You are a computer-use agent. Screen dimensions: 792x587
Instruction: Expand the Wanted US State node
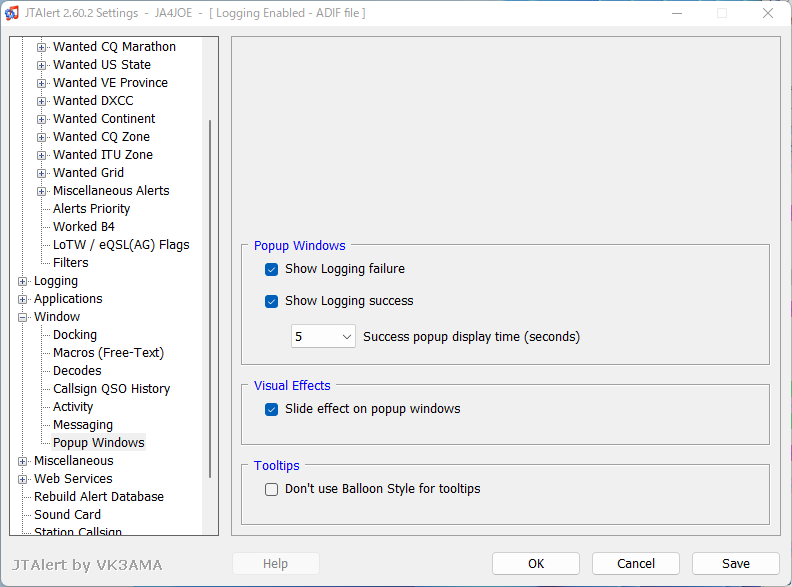tap(41, 66)
